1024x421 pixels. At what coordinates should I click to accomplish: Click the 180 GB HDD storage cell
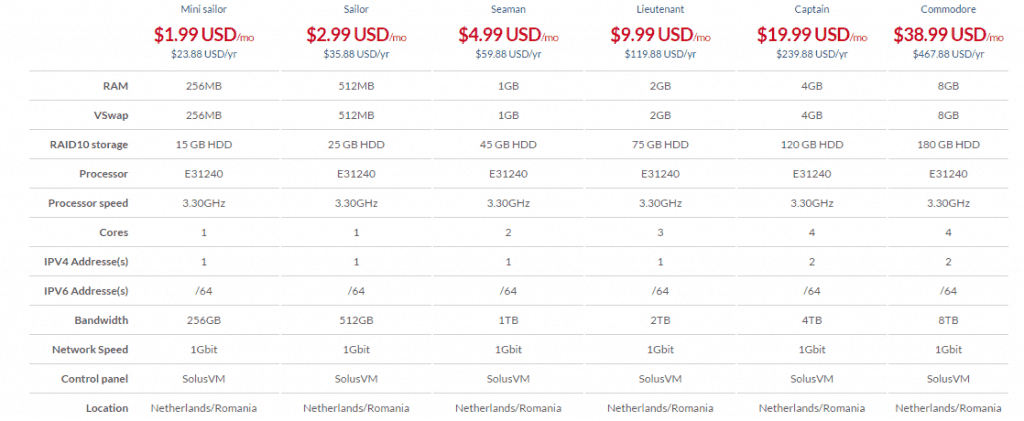pos(948,145)
